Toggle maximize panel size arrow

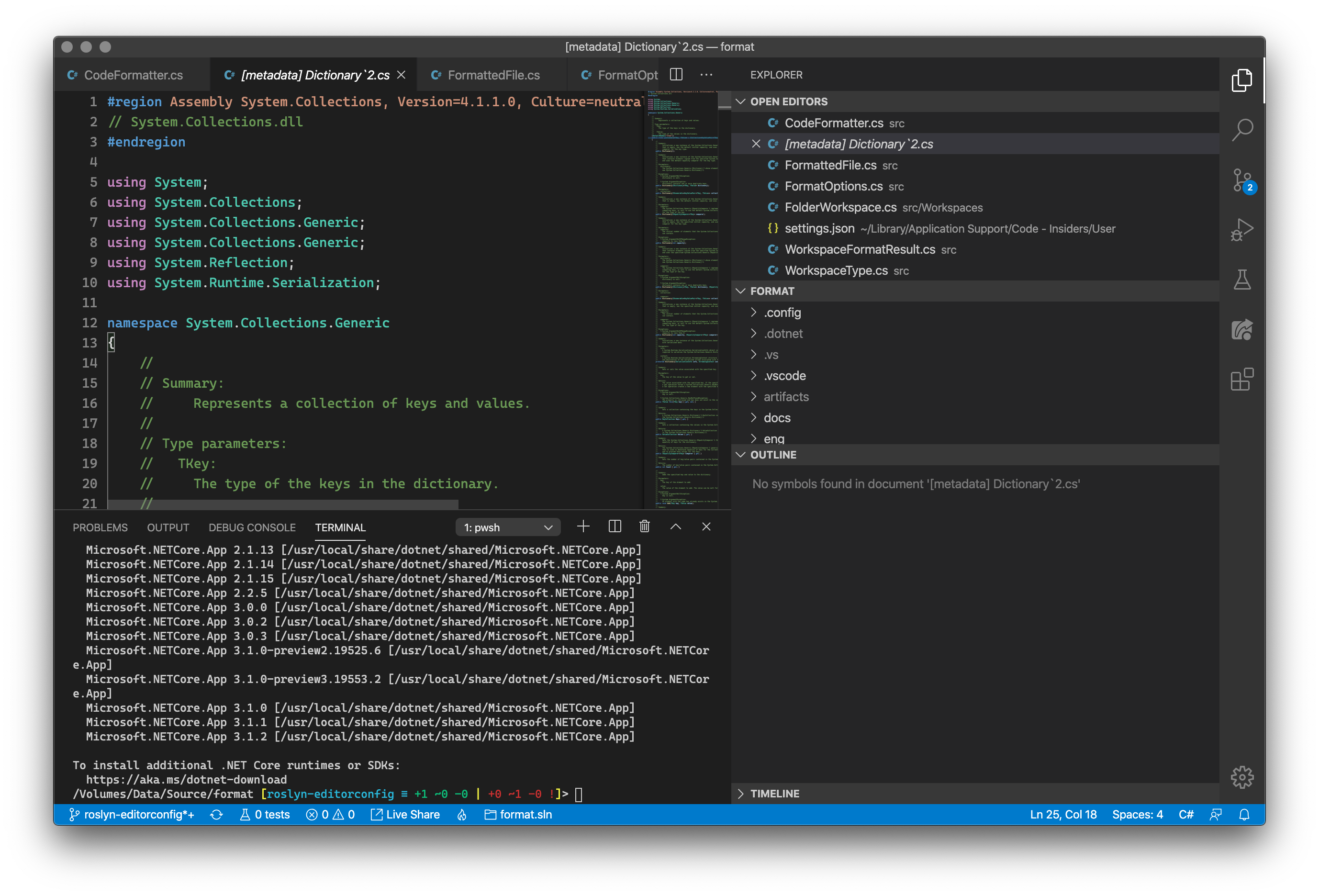coord(675,526)
